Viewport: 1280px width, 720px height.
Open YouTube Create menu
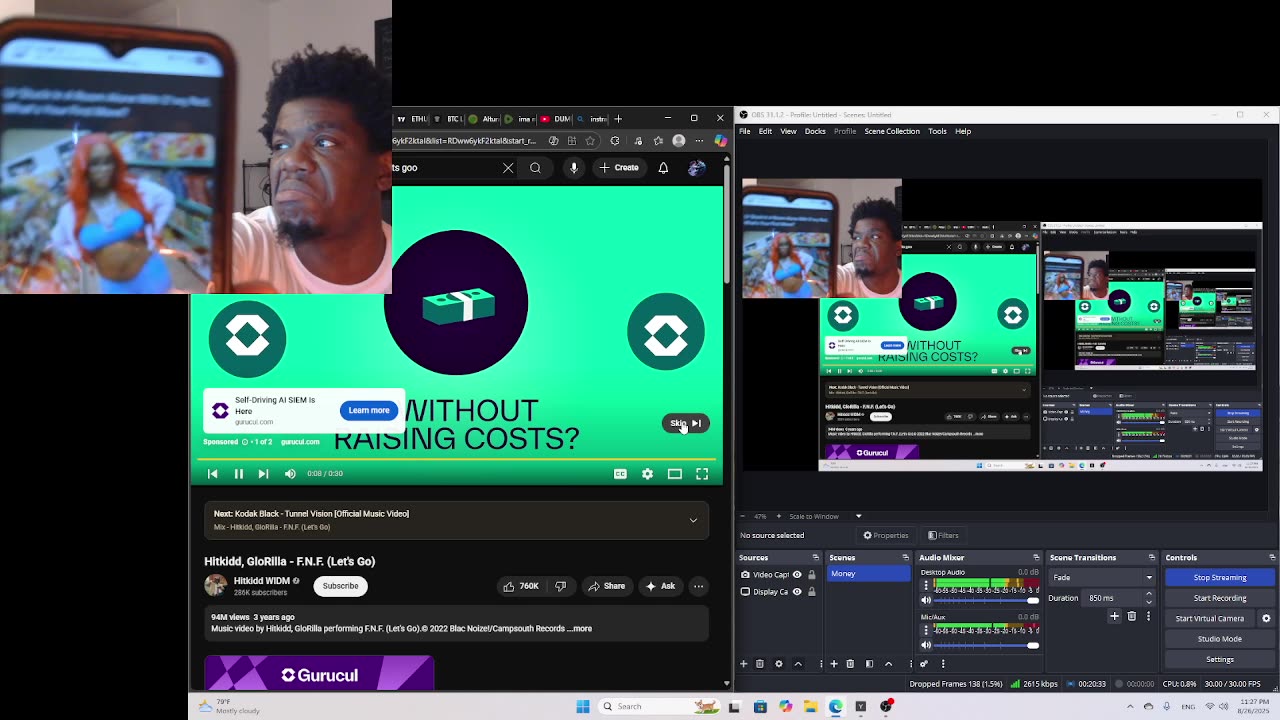point(619,168)
